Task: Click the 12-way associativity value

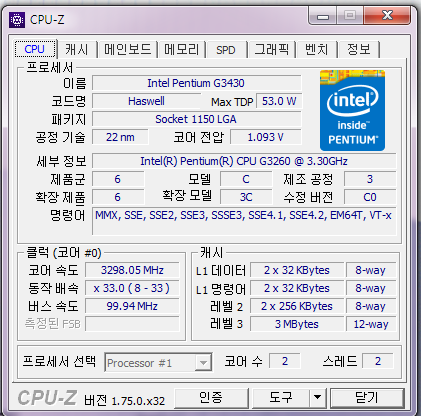Action: tap(371, 324)
